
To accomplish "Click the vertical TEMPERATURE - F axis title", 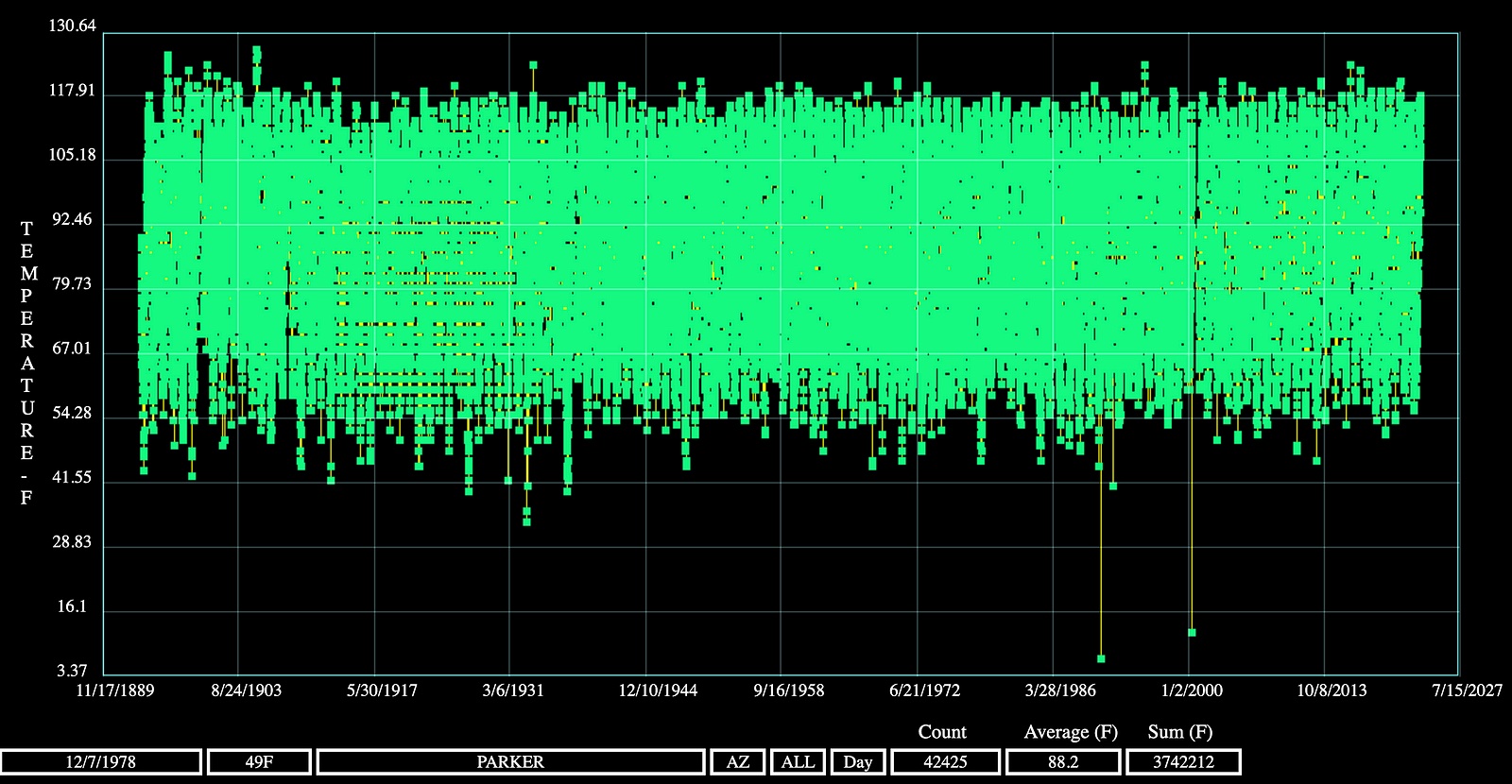I will [x=26, y=363].
